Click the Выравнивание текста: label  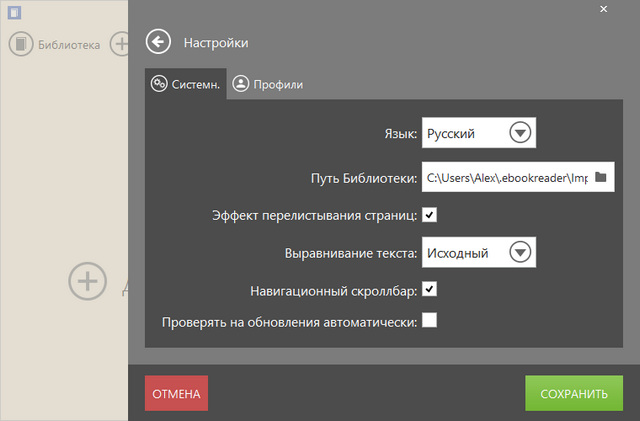(351, 253)
